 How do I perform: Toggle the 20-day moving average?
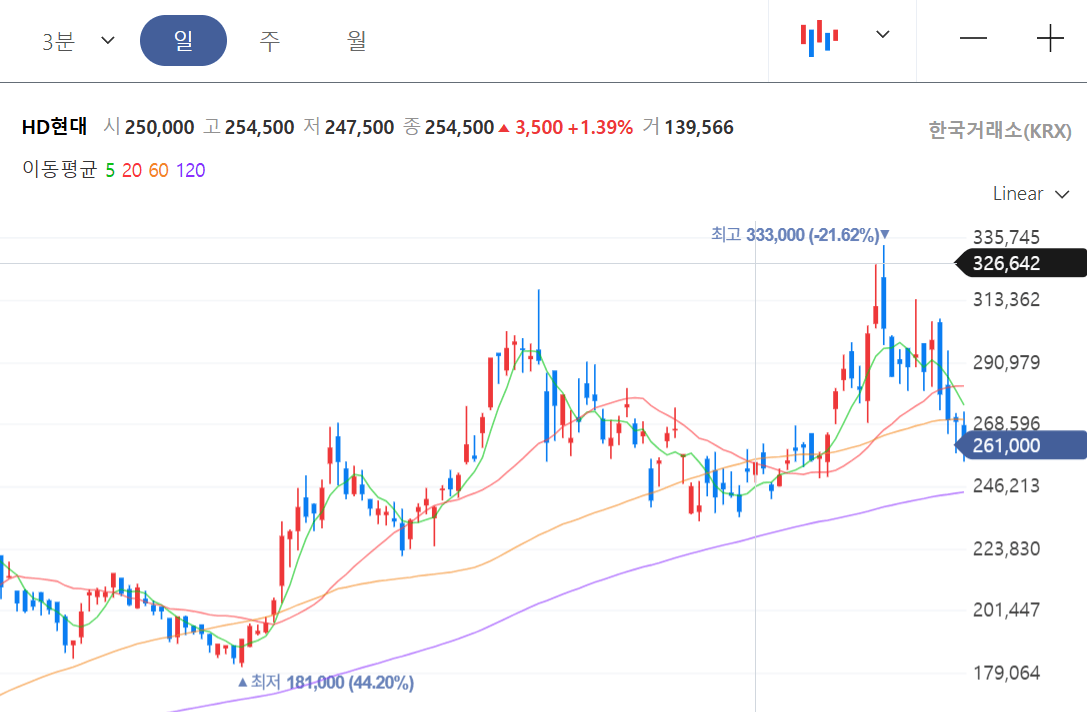(x=132, y=171)
